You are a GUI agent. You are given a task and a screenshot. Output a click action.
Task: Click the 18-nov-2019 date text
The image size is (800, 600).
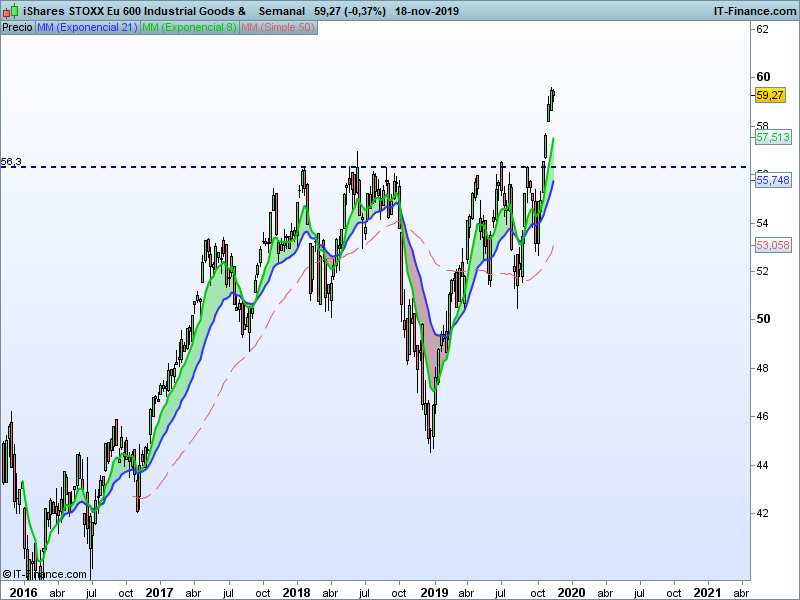427,11
